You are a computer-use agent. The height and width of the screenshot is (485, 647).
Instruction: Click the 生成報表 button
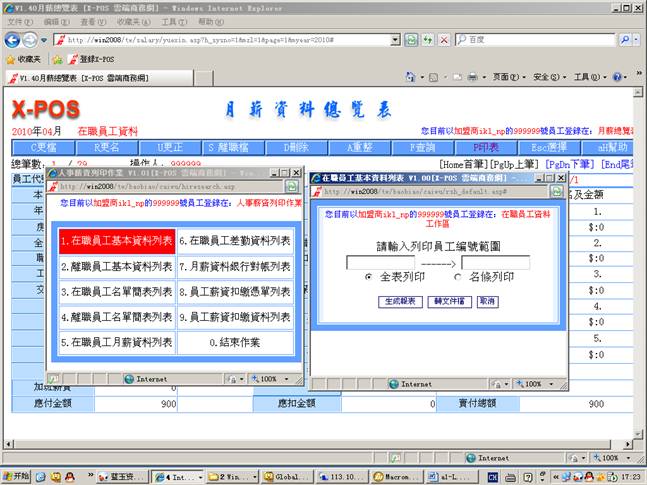coord(399,301)
